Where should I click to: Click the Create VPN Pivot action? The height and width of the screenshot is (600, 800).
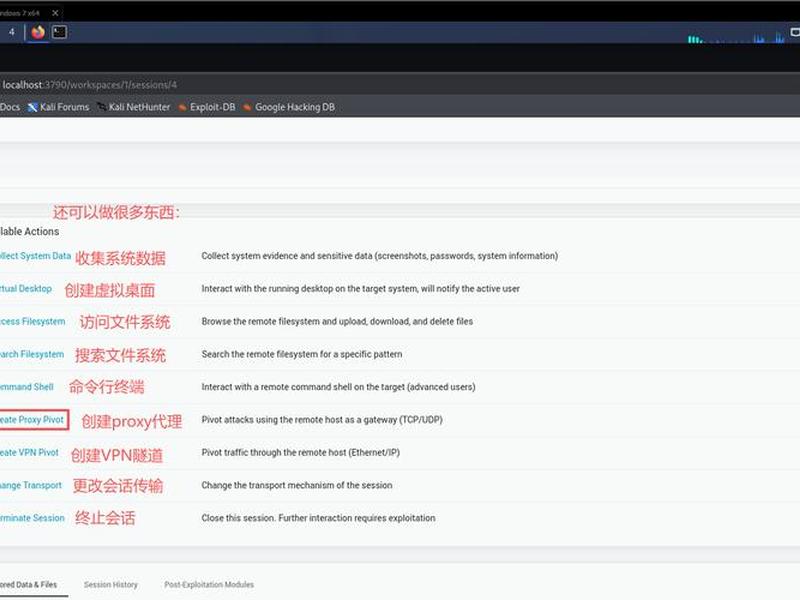pyautogui.click(x=29, y=453)
